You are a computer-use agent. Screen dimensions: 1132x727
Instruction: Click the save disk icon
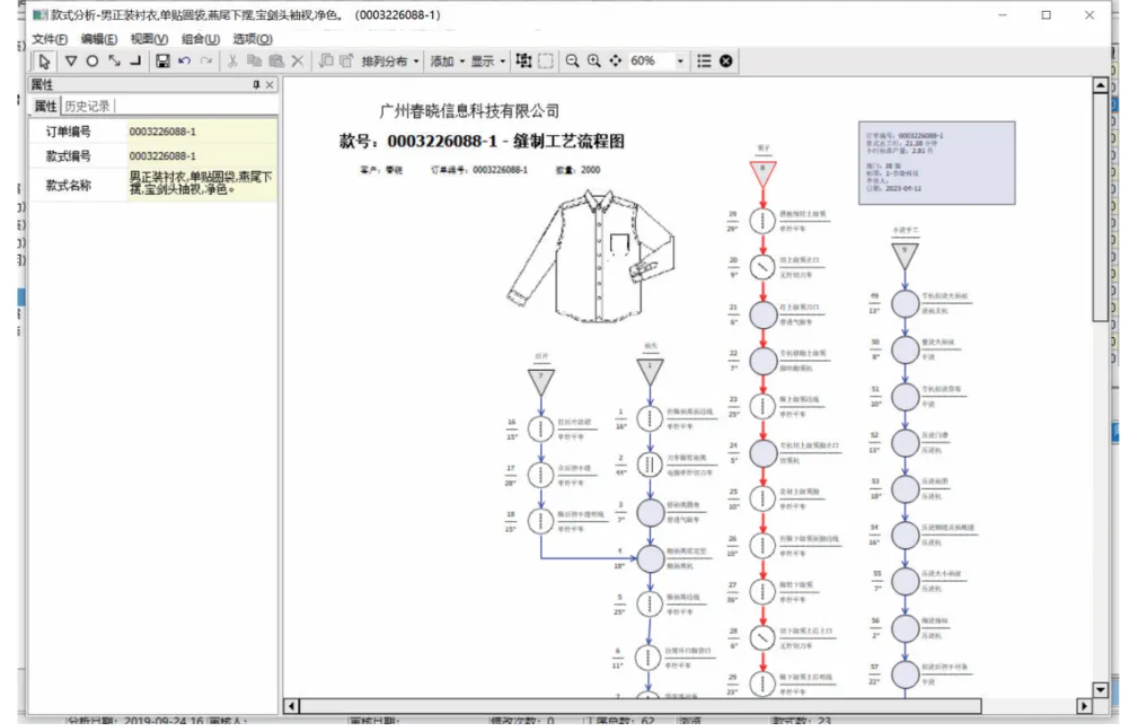(162, 61)
